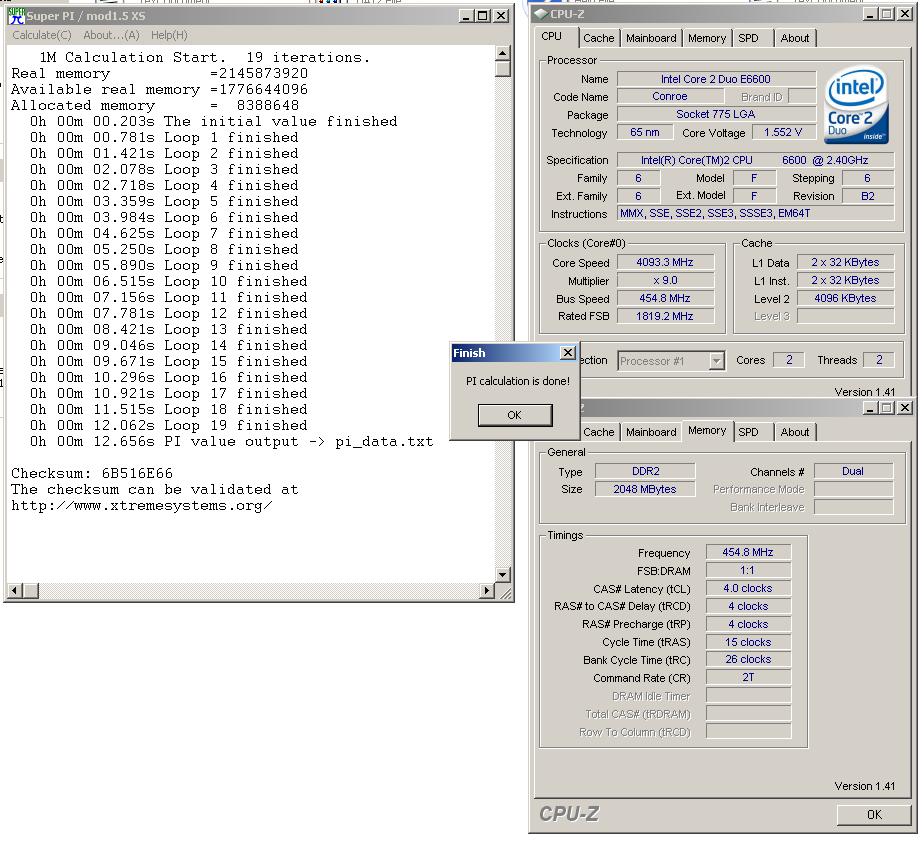This screenshot has width=924, height=841.
Task: Click the memory Type DDR2 field
Action: click(645, 471)
